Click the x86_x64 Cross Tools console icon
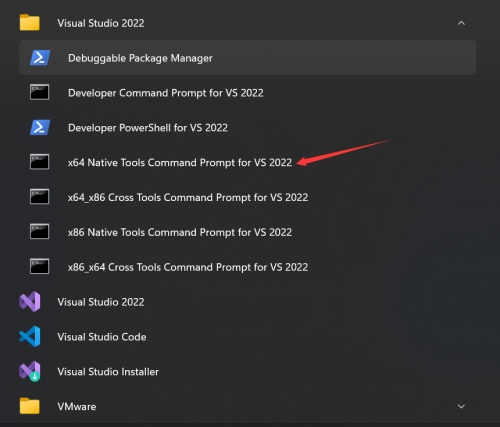Viewport: 500px width, 427px height. pyautogui.click(x=39, y=267)
